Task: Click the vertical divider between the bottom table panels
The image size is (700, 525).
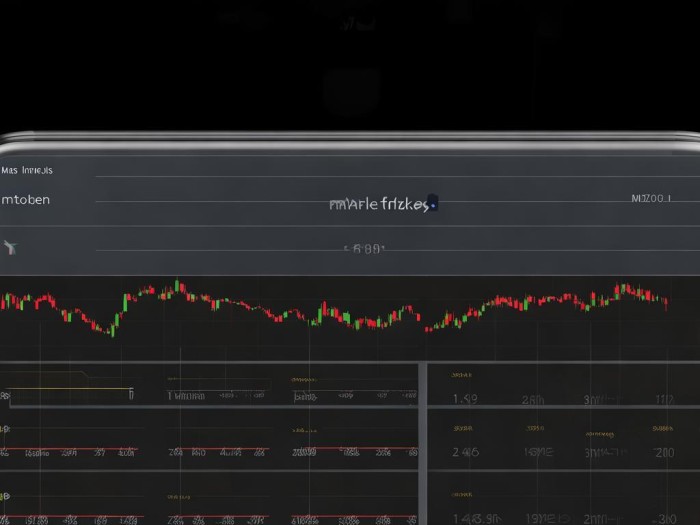Action: click(422, 440)
